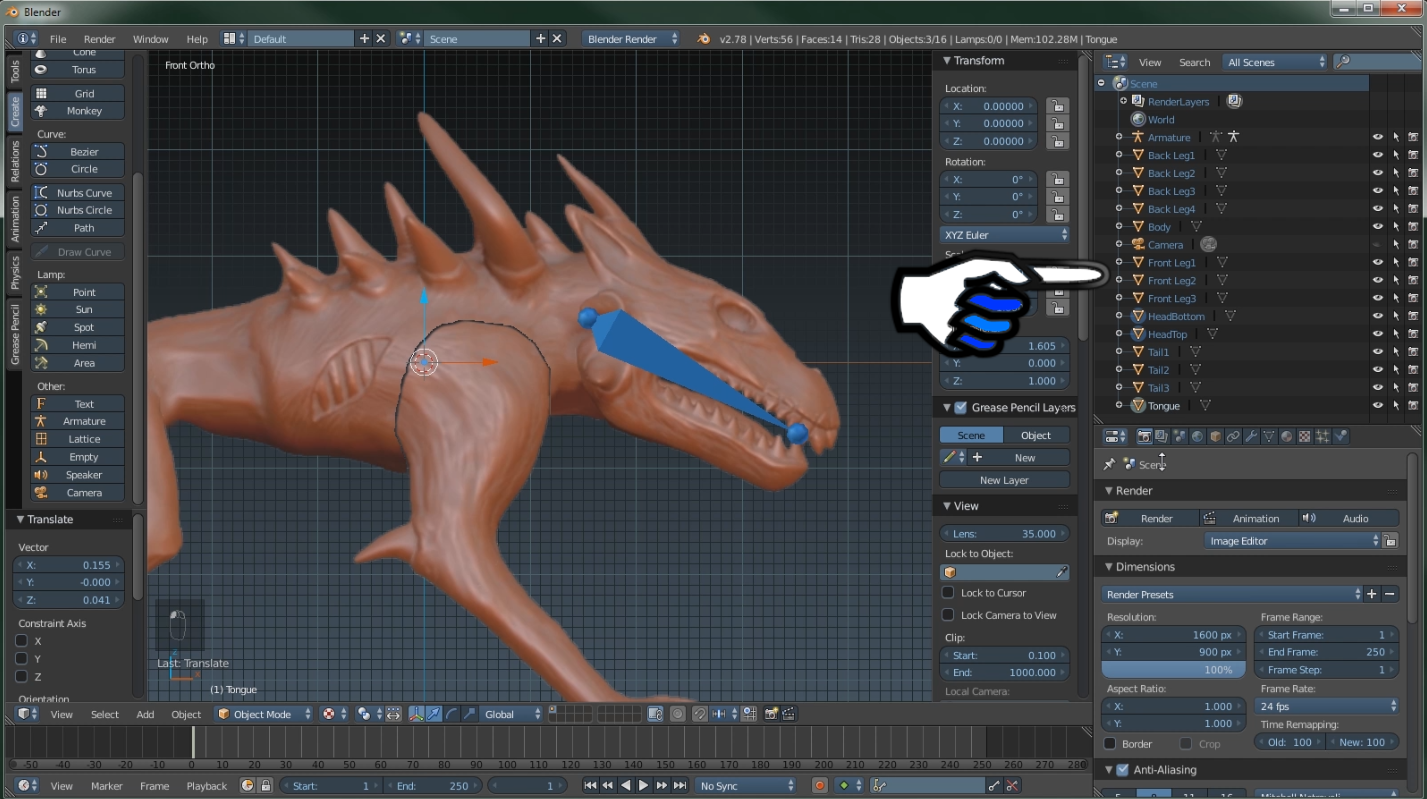Add a Torus mesh
1427x799 pixels.
click(78, 70)
